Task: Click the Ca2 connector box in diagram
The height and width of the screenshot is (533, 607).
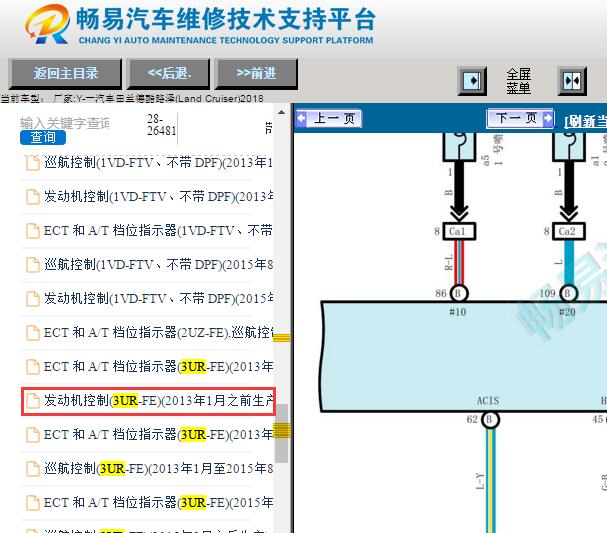Action: point(568,231)
